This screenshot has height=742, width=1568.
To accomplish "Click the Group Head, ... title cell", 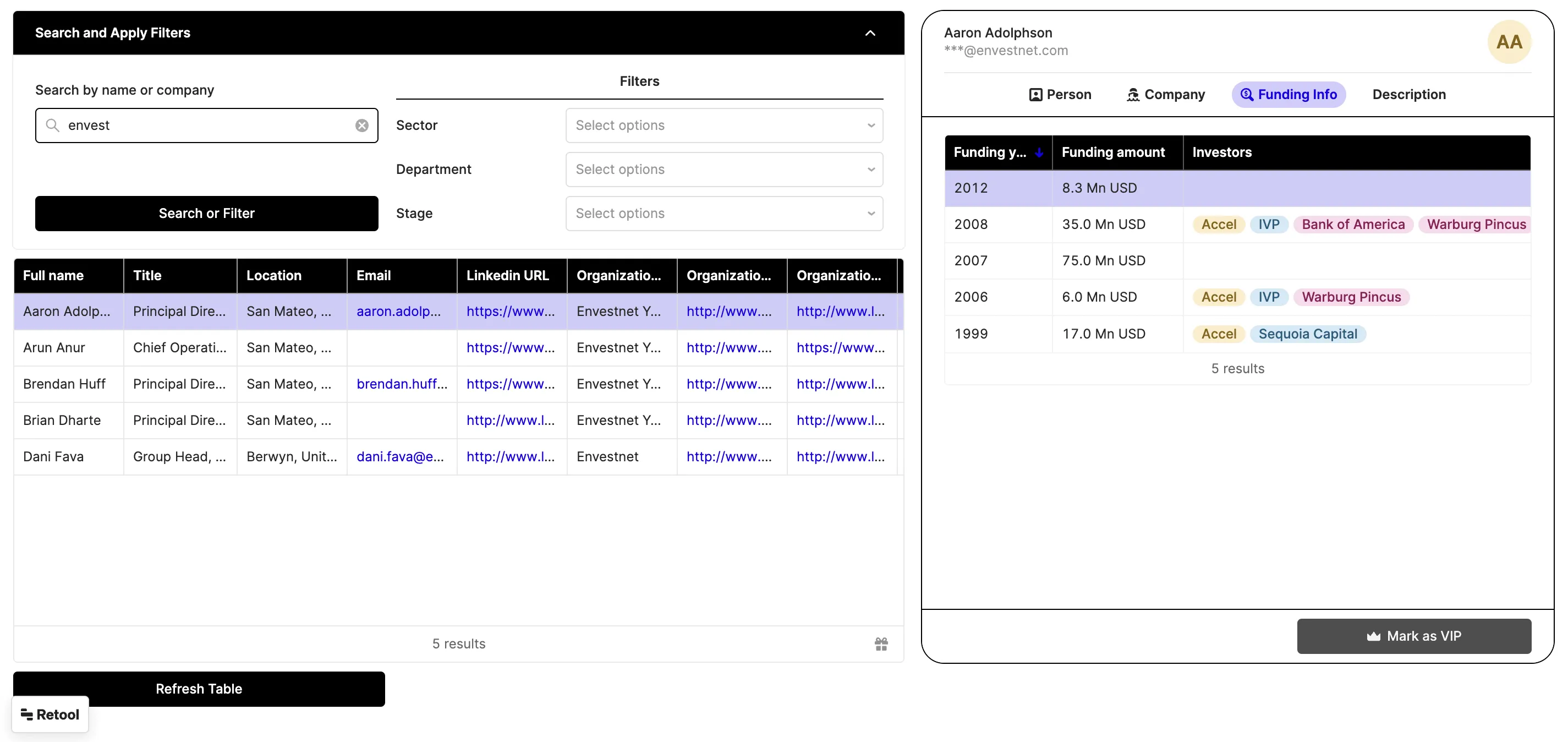I will pos(179,456).
